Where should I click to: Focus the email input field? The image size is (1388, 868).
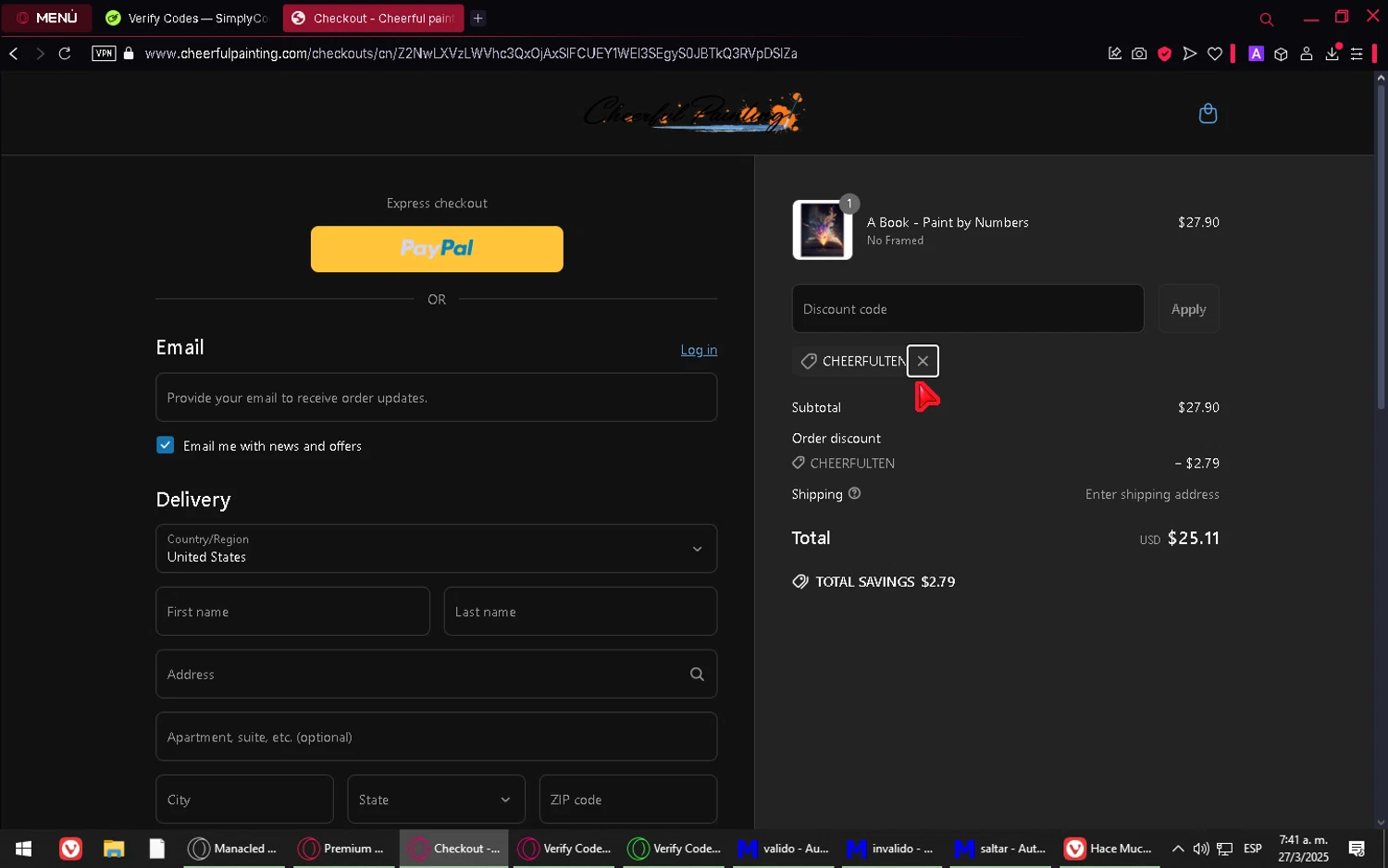pyautogui.click(x=437, y=397)
